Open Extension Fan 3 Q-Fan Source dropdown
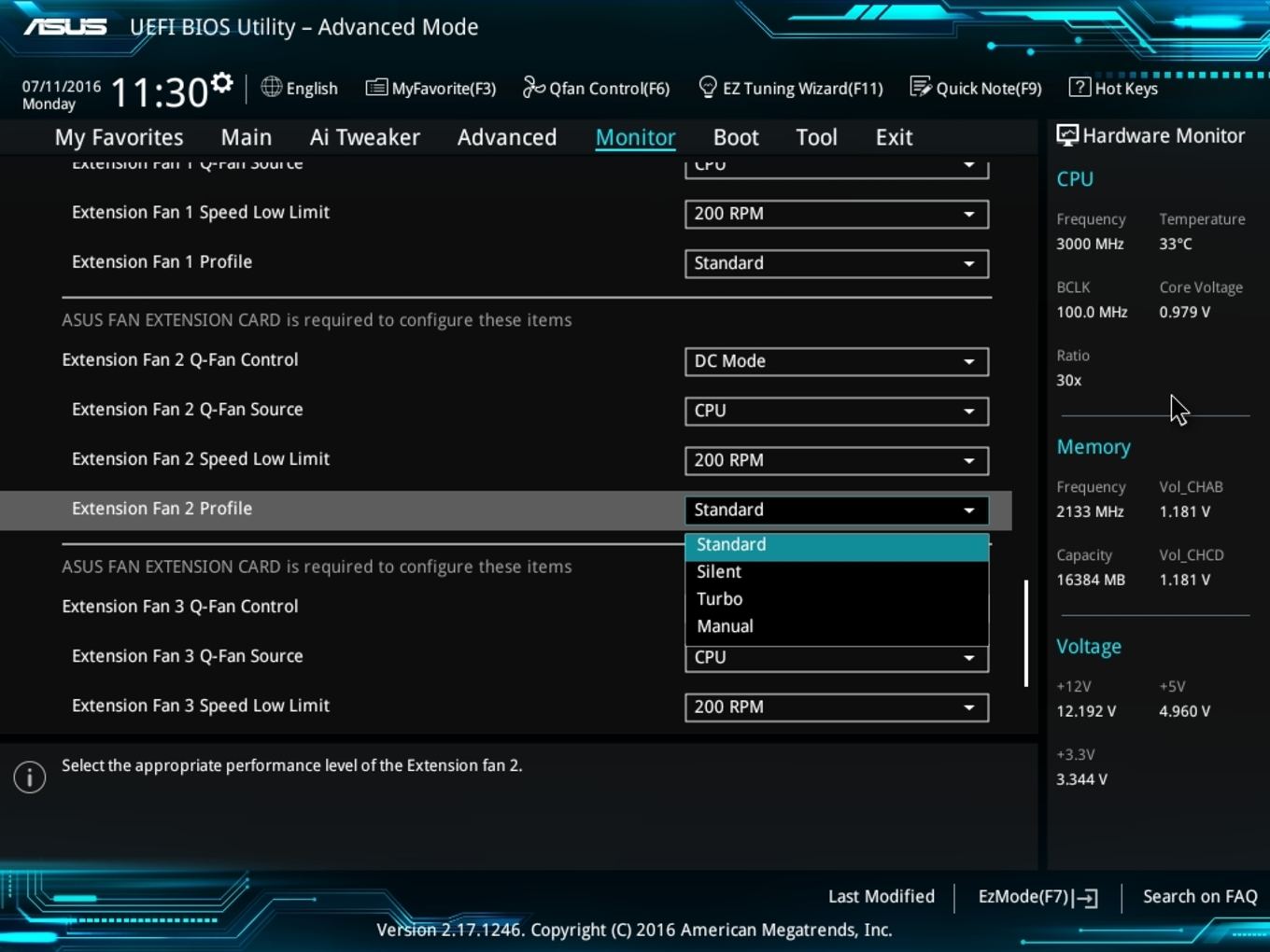The height and width of the screenshot is (952, 1270). [x=837, y=657]
